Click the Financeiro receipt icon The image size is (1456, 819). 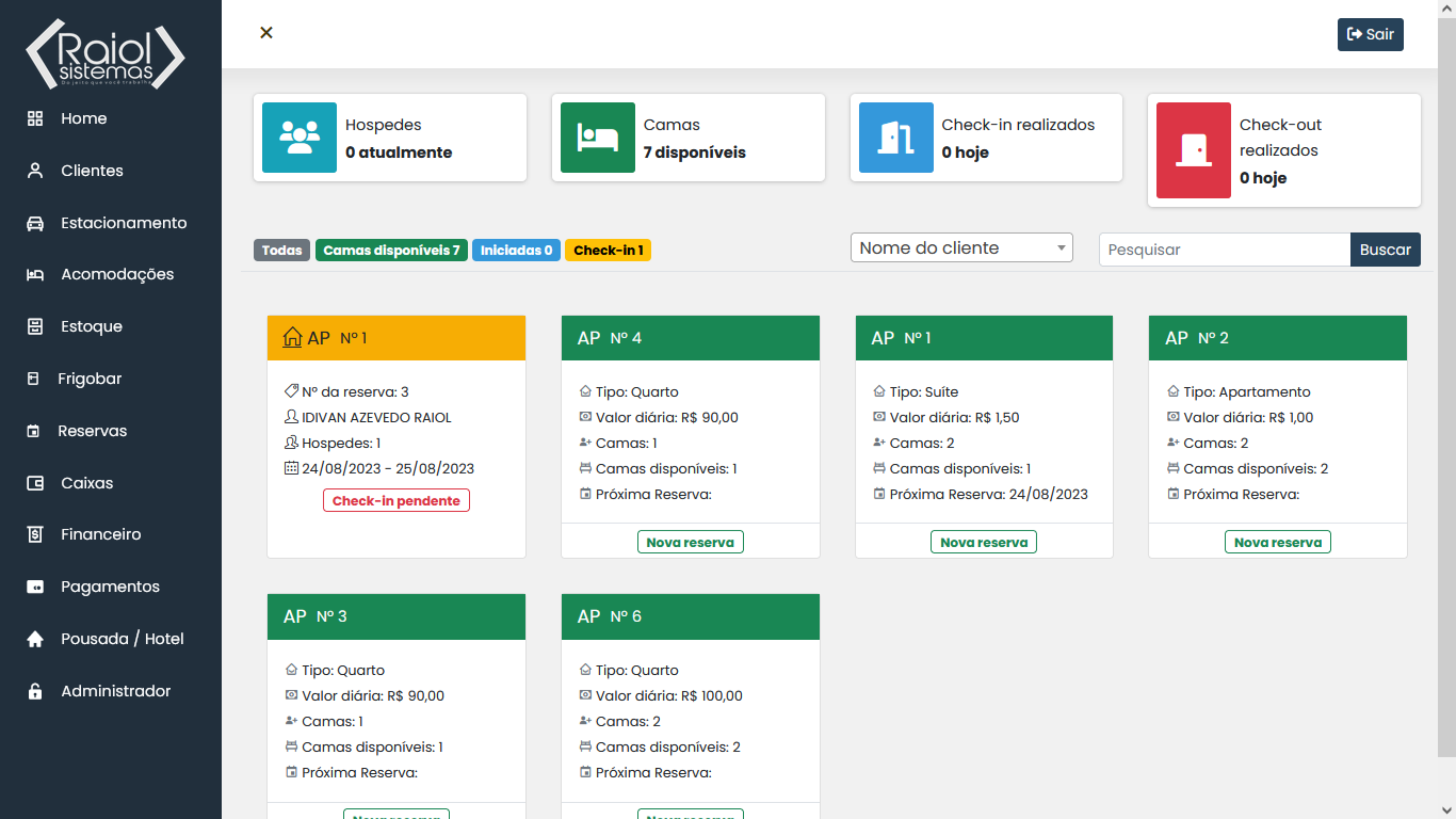pyautogui.click(x=35, y=534)
